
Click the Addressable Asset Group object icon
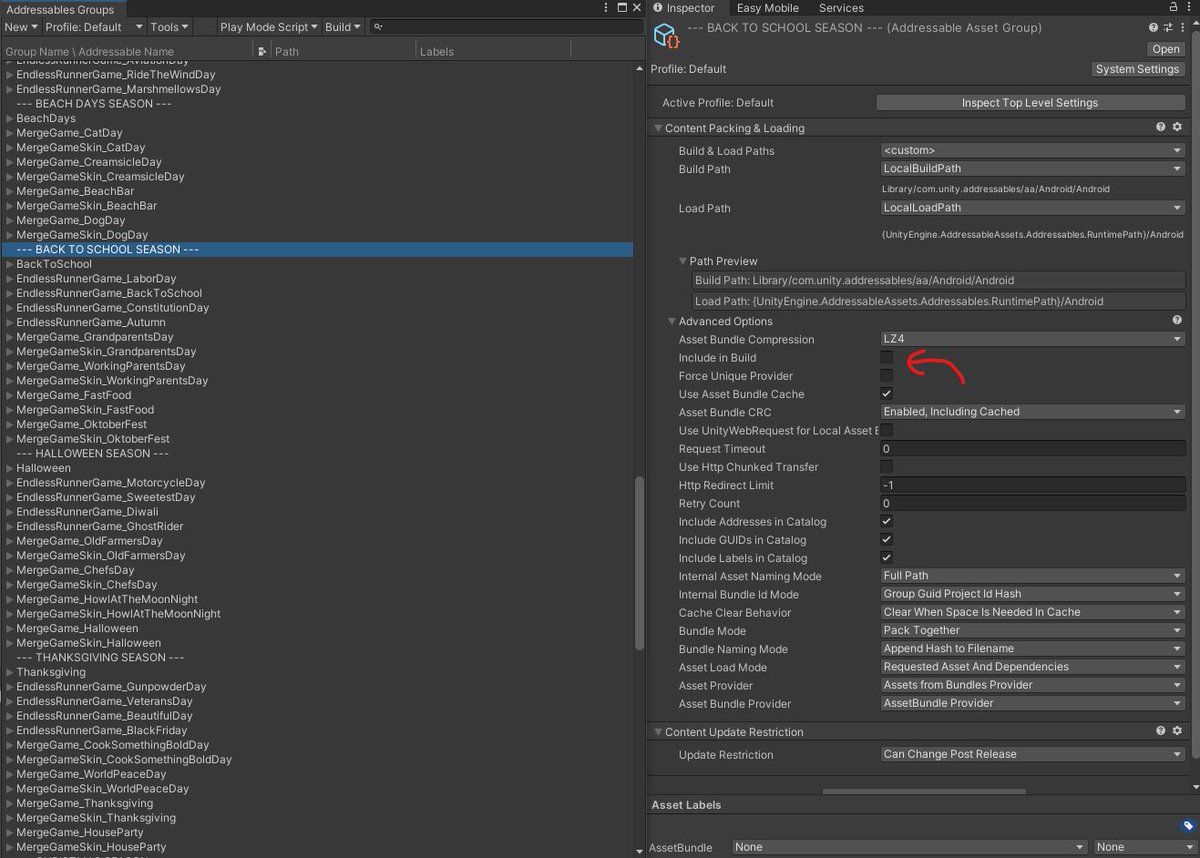point(666,37)
